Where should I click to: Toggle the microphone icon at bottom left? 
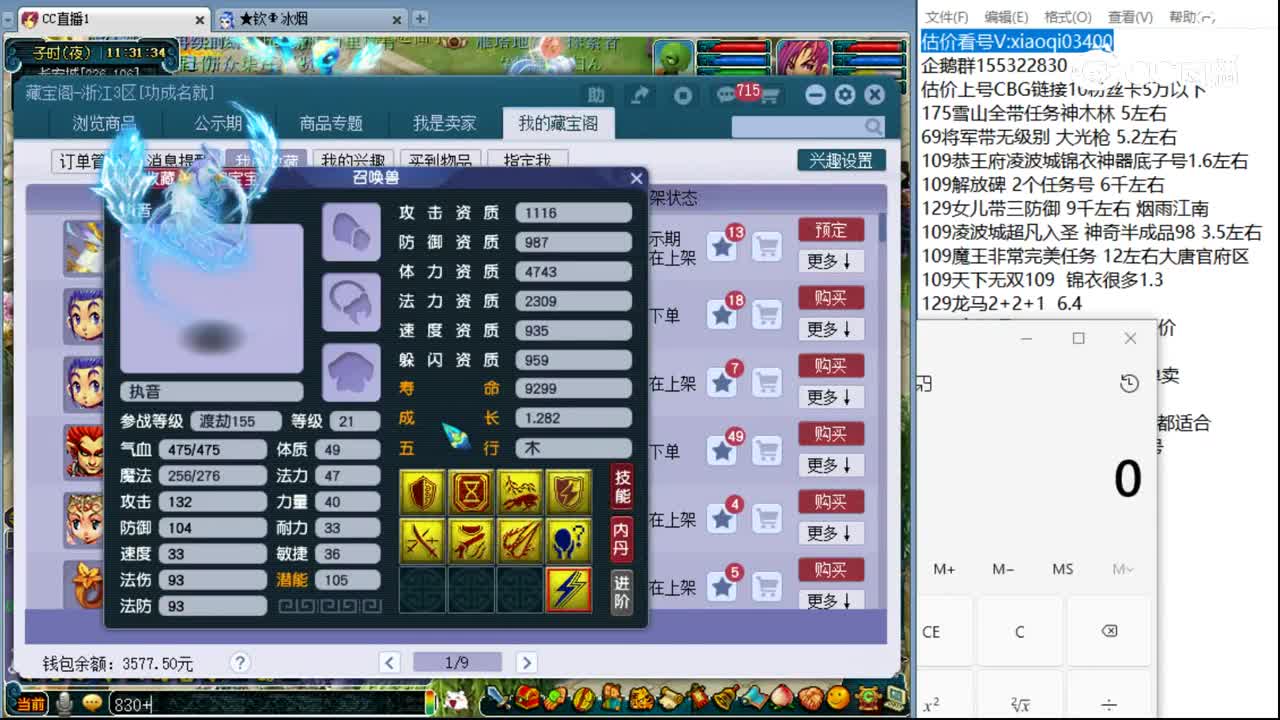tap(66, 702)
